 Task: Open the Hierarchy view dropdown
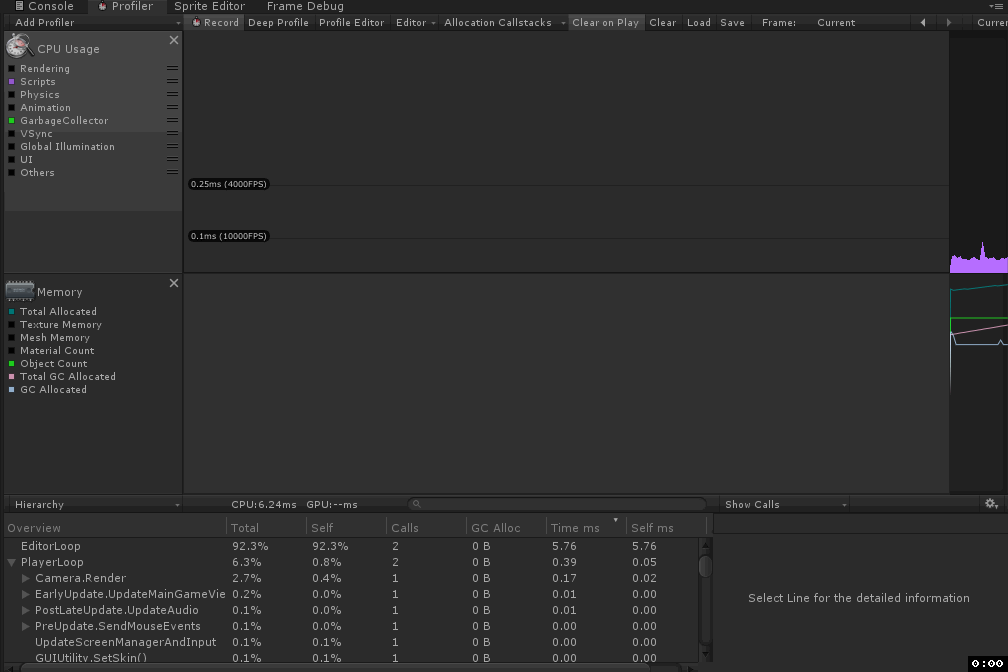[94, 505]
